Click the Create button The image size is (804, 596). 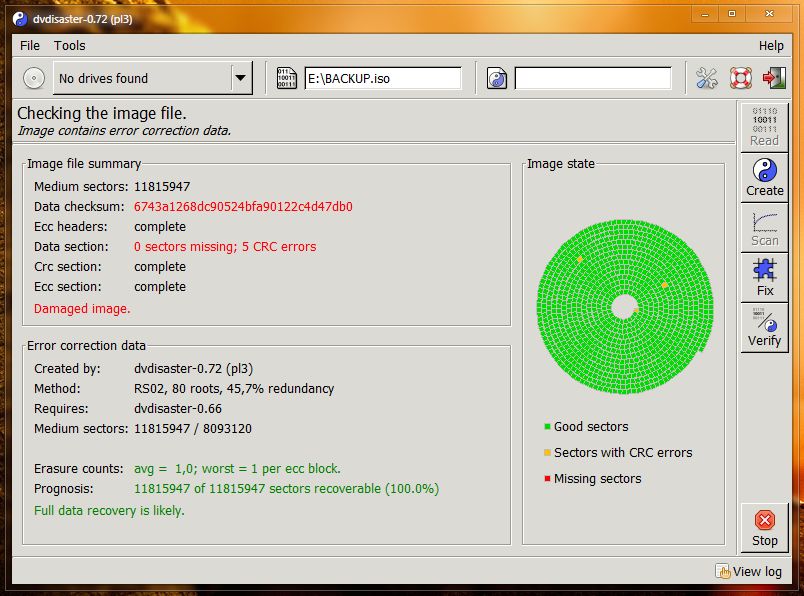(765, 177)
